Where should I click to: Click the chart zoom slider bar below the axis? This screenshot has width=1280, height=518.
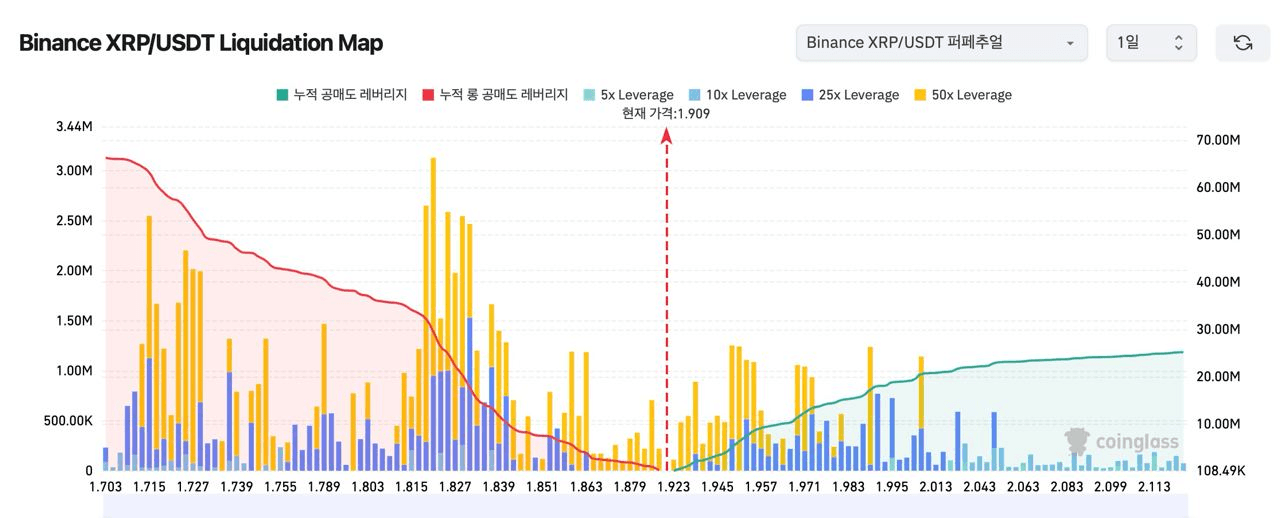point(640,508)
